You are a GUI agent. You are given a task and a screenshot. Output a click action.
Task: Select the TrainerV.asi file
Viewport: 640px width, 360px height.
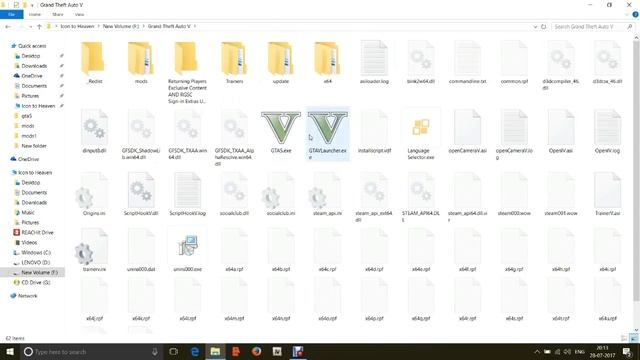click(607, 190)
